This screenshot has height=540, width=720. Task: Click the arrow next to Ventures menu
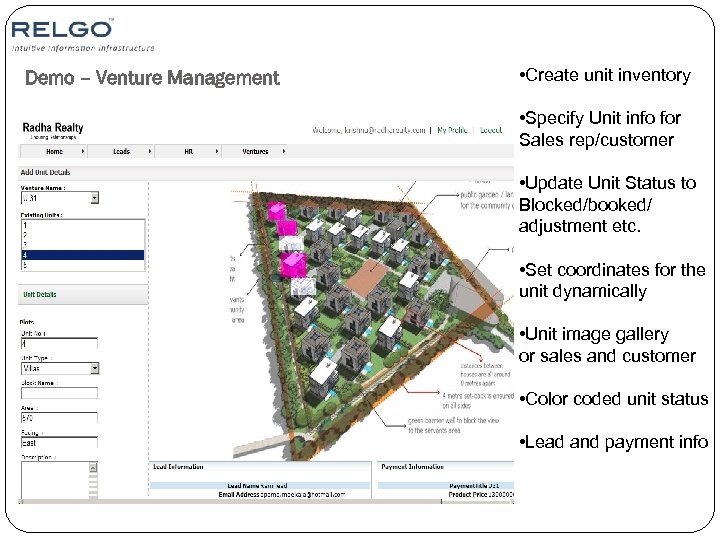click(x=284, y=151)
